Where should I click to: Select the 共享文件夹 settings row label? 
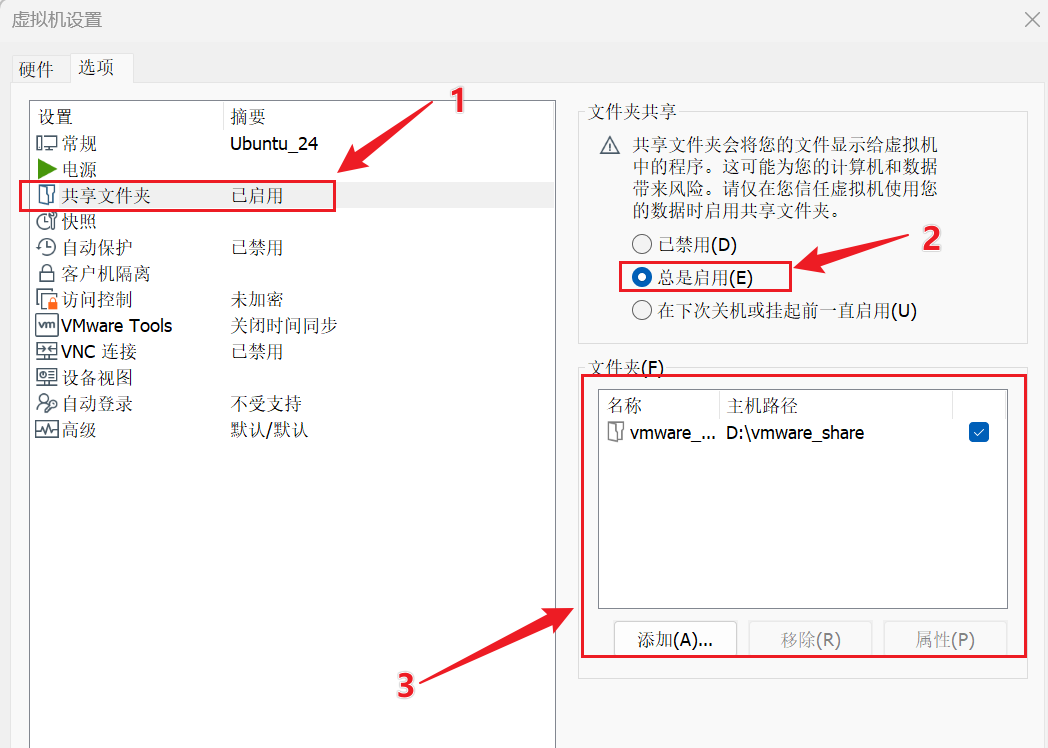click(x=106, y=196)
